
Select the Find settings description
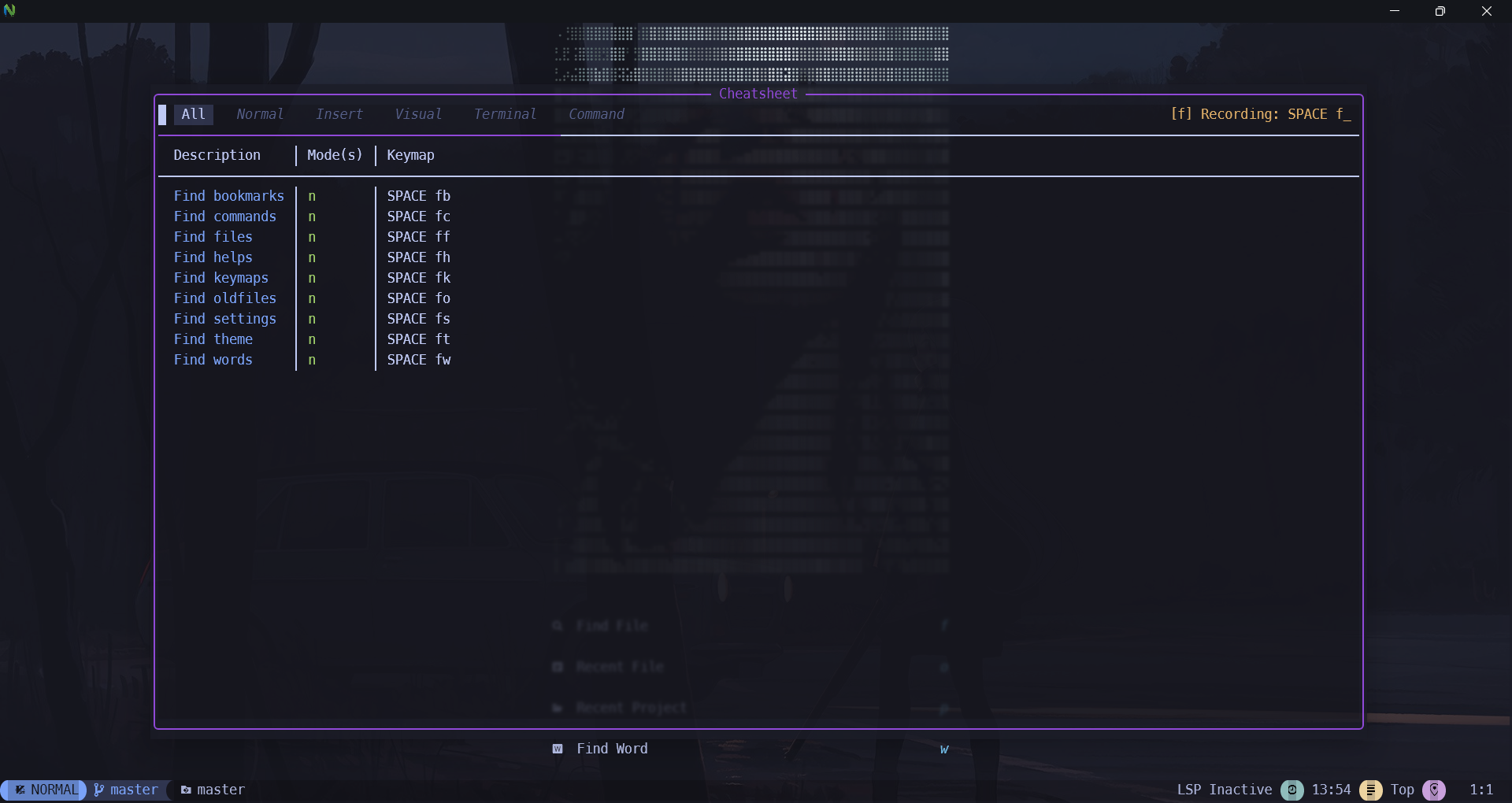(x=225, y=319)
